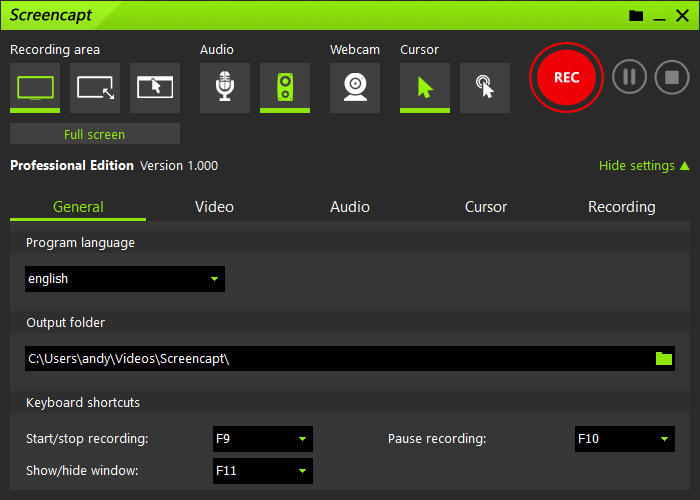Close the Screencapt window
This screenshot has width=700, height=500.
coord(682,16)
